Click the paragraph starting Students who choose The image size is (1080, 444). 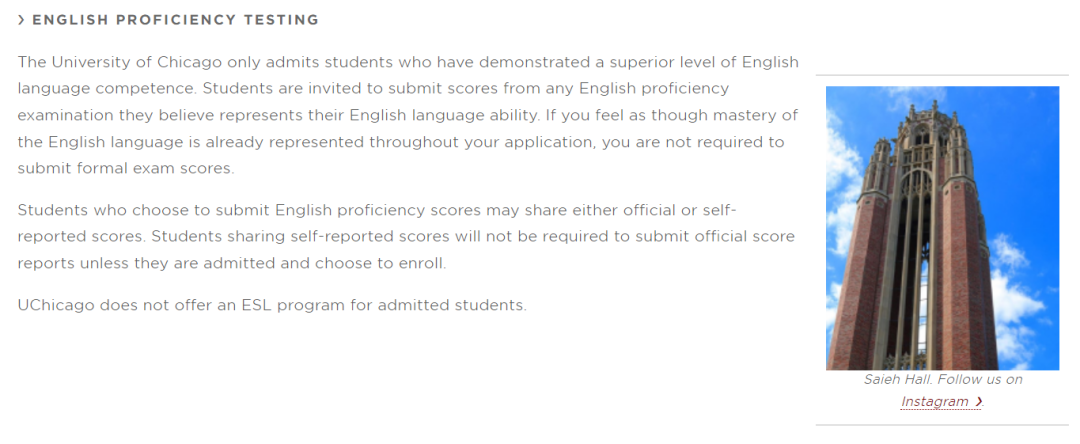click(406, 236)
